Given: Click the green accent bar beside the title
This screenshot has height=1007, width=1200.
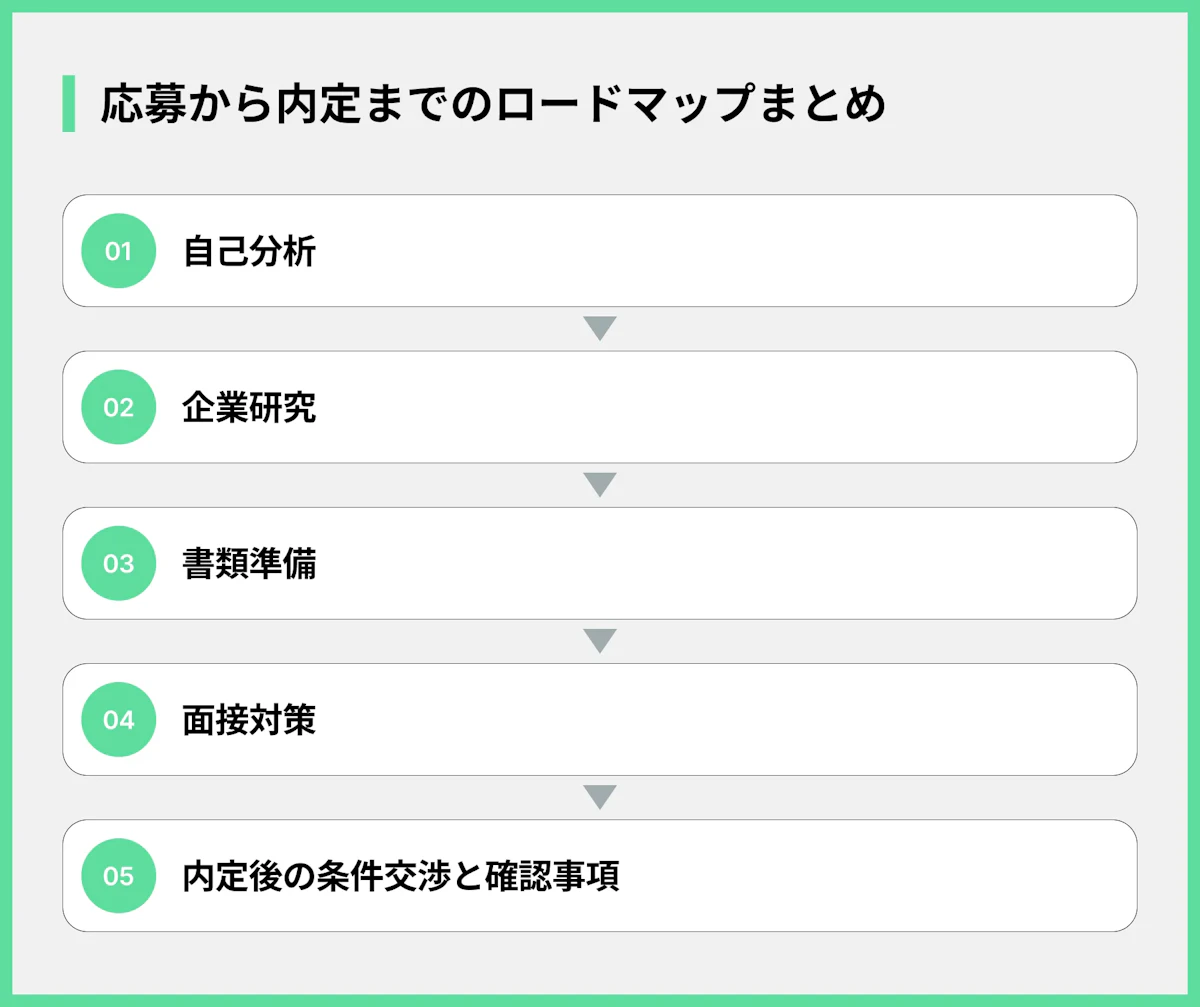Looking at the screenshot, I should pyautogui.click(x=68, y=103).
